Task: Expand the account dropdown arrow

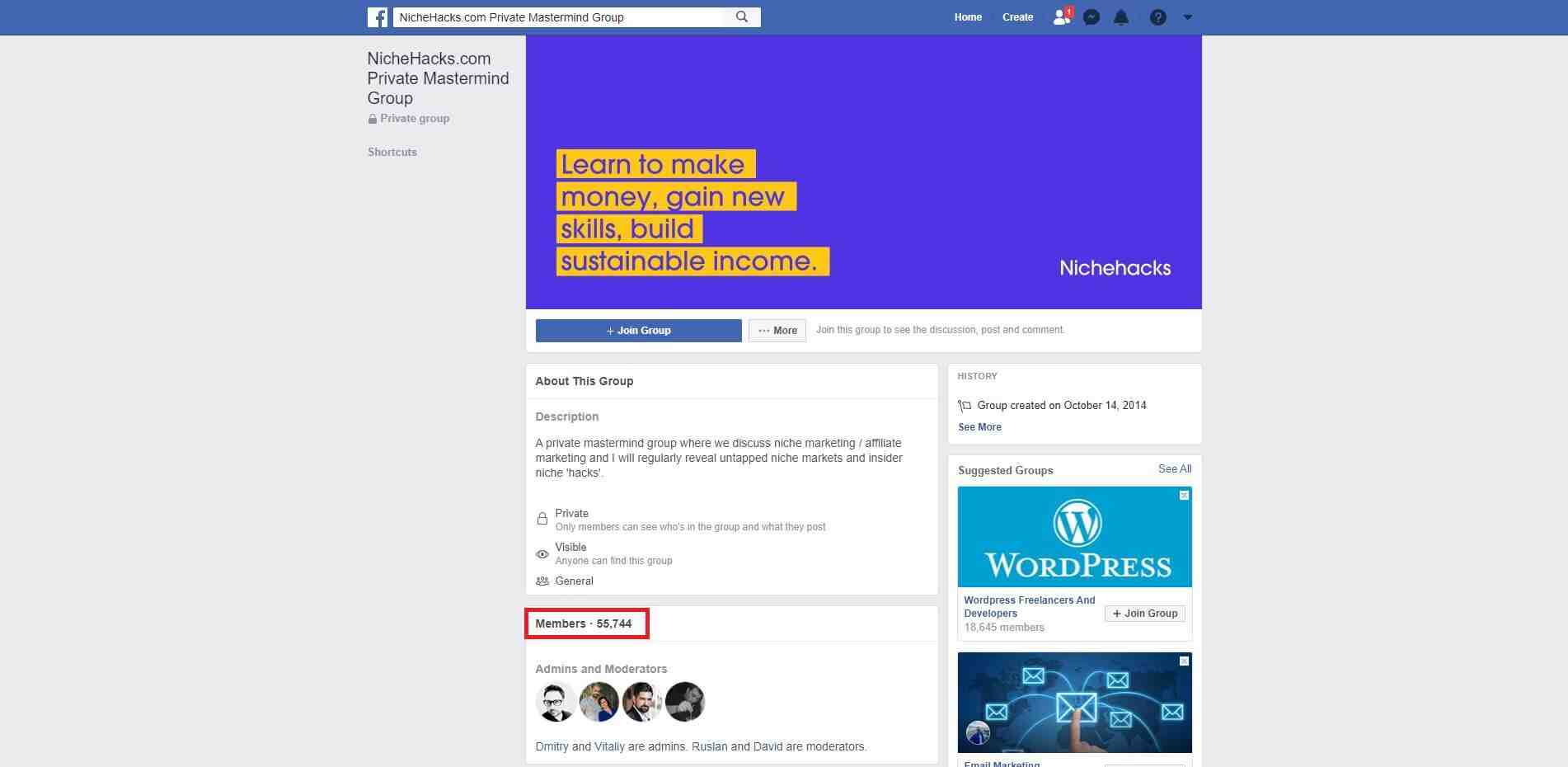Action: [x=1188, y=17]
